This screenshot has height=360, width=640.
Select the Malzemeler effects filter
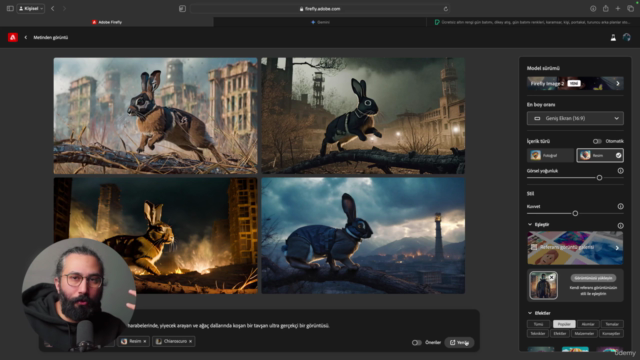pos(584,333)
